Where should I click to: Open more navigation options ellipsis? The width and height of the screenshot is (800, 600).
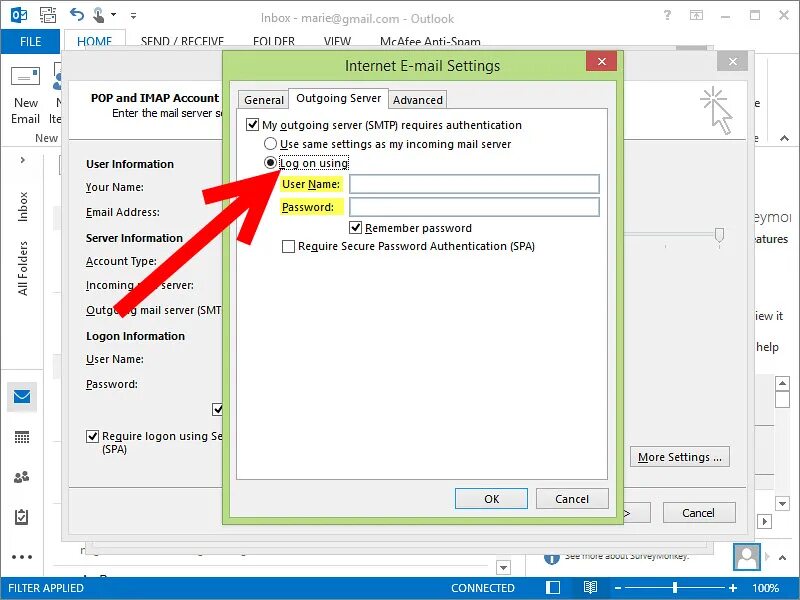pos(22,557)
